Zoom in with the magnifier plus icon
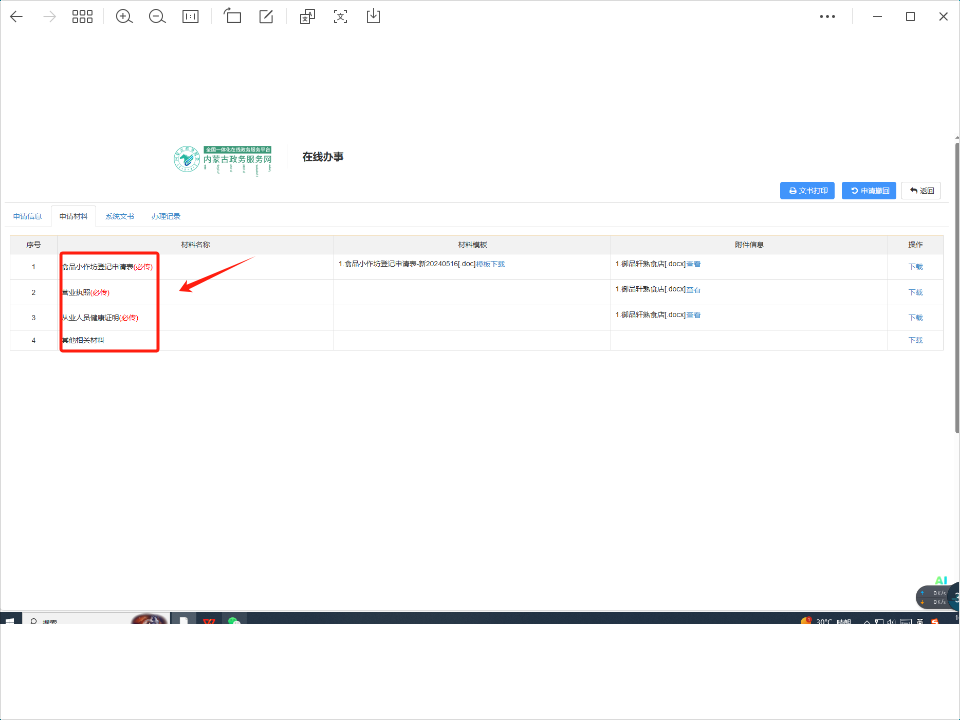 click(124, 17)
